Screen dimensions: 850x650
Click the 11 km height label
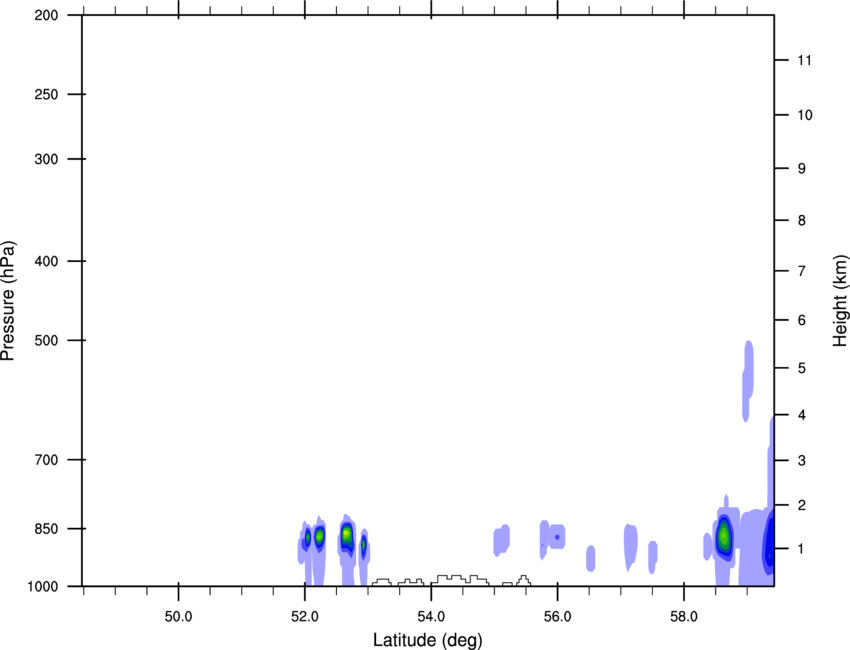pyautogui.click(x=804, y=60)
